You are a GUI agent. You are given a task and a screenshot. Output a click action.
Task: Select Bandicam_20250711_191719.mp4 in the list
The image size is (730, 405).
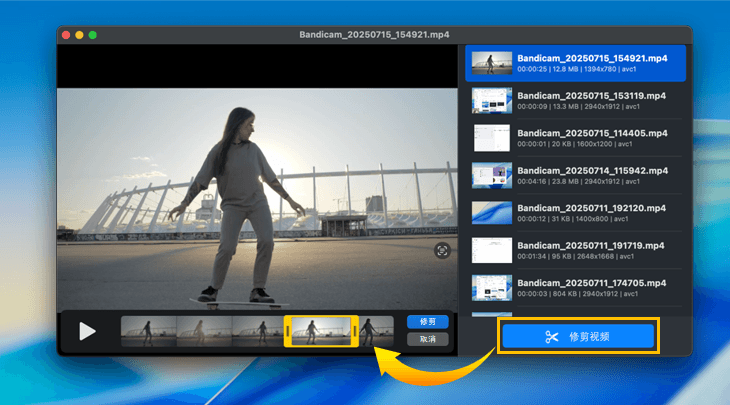575,250
